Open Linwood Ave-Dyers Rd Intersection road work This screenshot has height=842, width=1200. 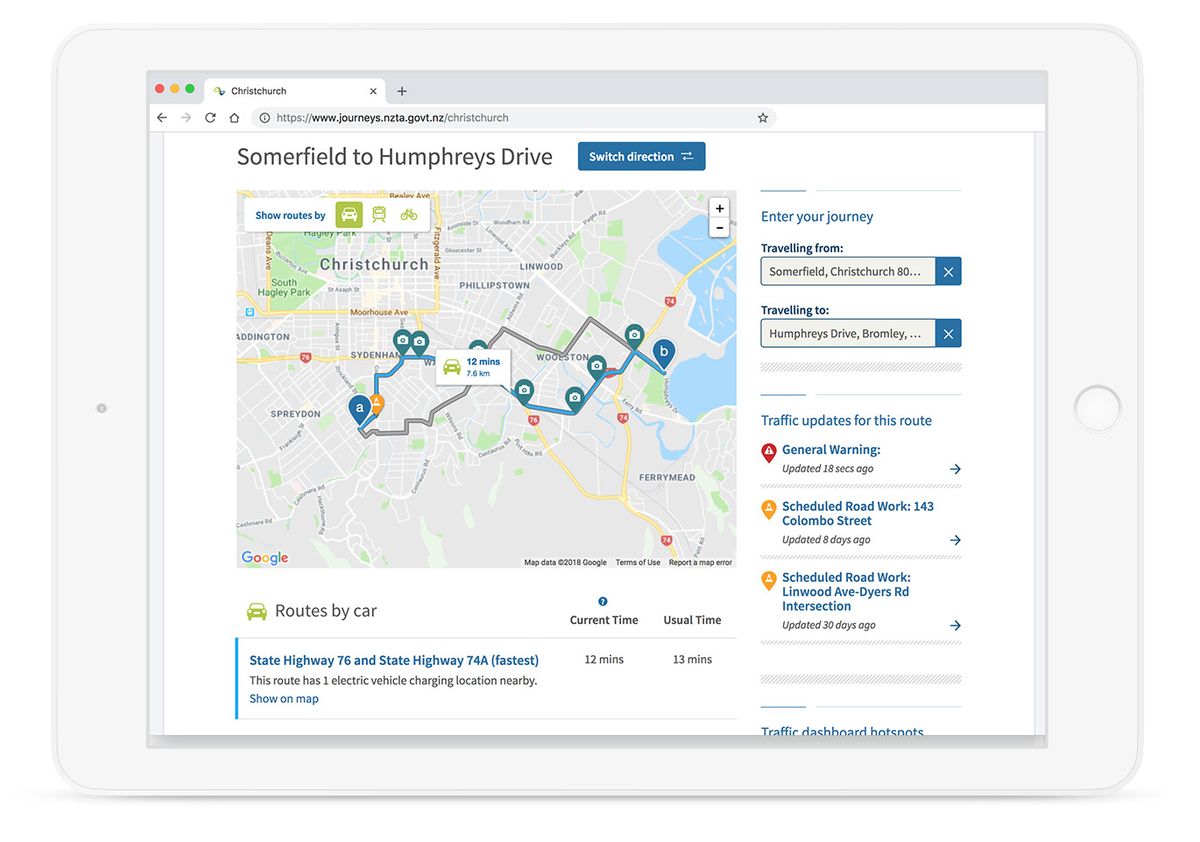click(846, 592)
